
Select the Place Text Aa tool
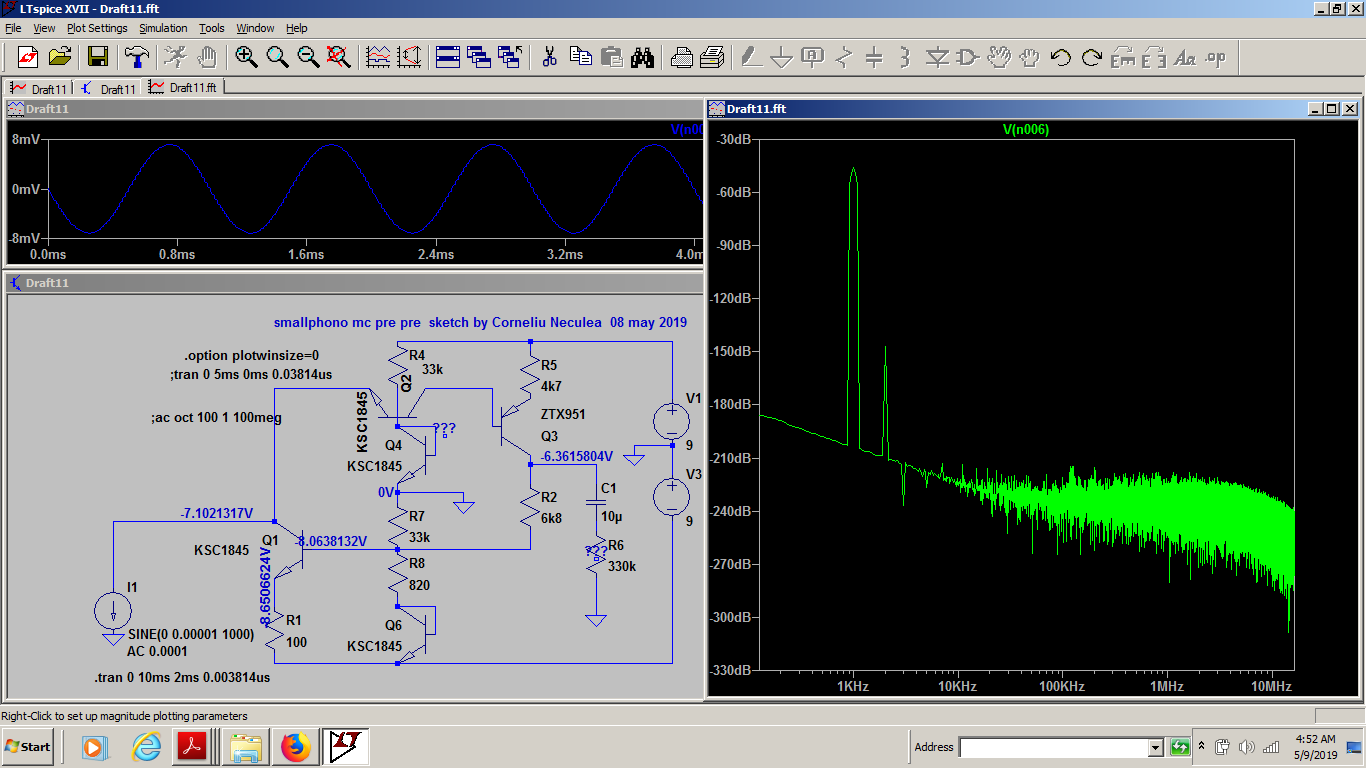point(1184,57)
